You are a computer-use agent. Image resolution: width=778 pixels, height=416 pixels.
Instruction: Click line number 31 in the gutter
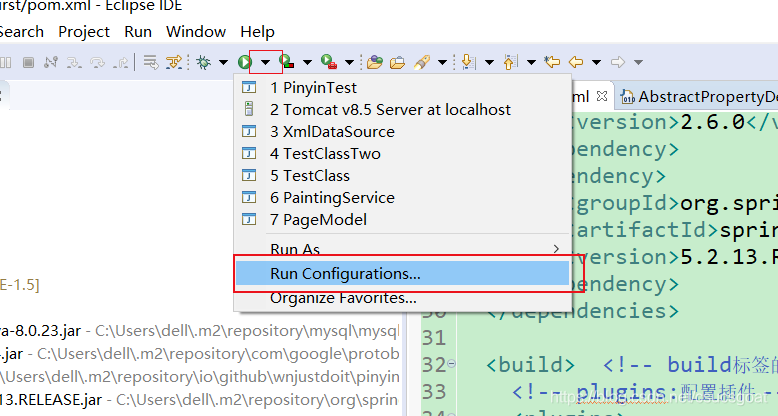click(x=434, y=338)
